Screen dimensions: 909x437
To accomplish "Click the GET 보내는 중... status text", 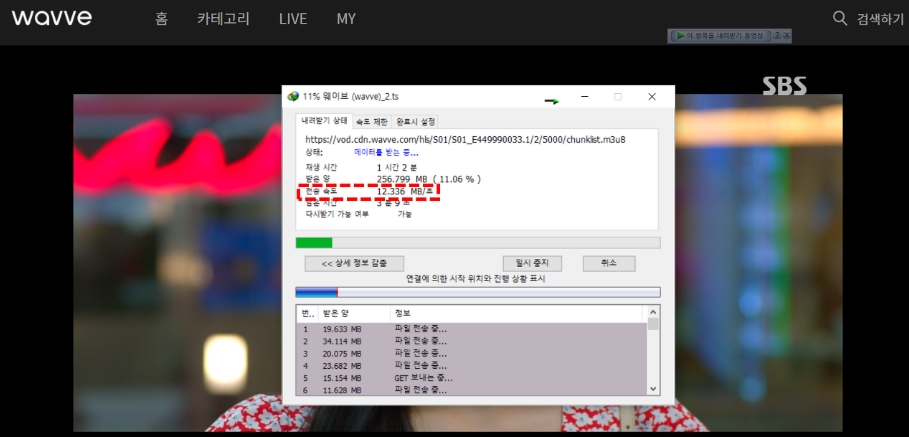I will 423,378.
